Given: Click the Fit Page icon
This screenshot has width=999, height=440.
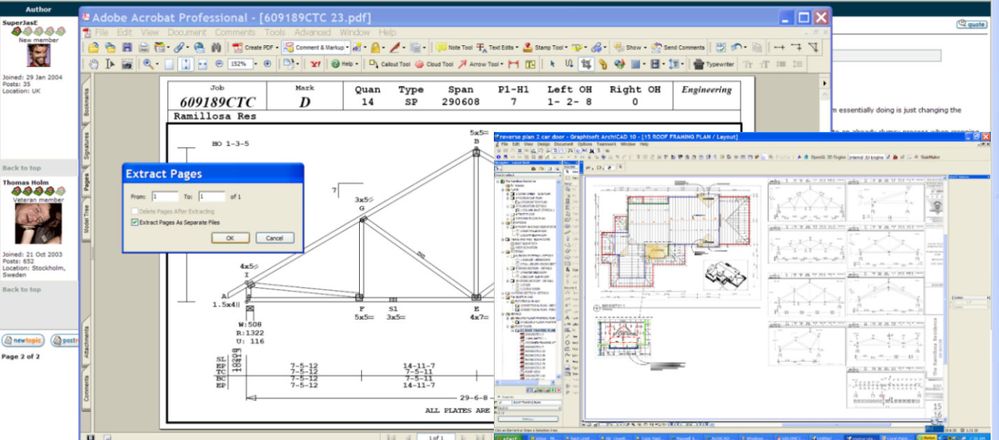Looking at the screenshot, I should point(186,64).
